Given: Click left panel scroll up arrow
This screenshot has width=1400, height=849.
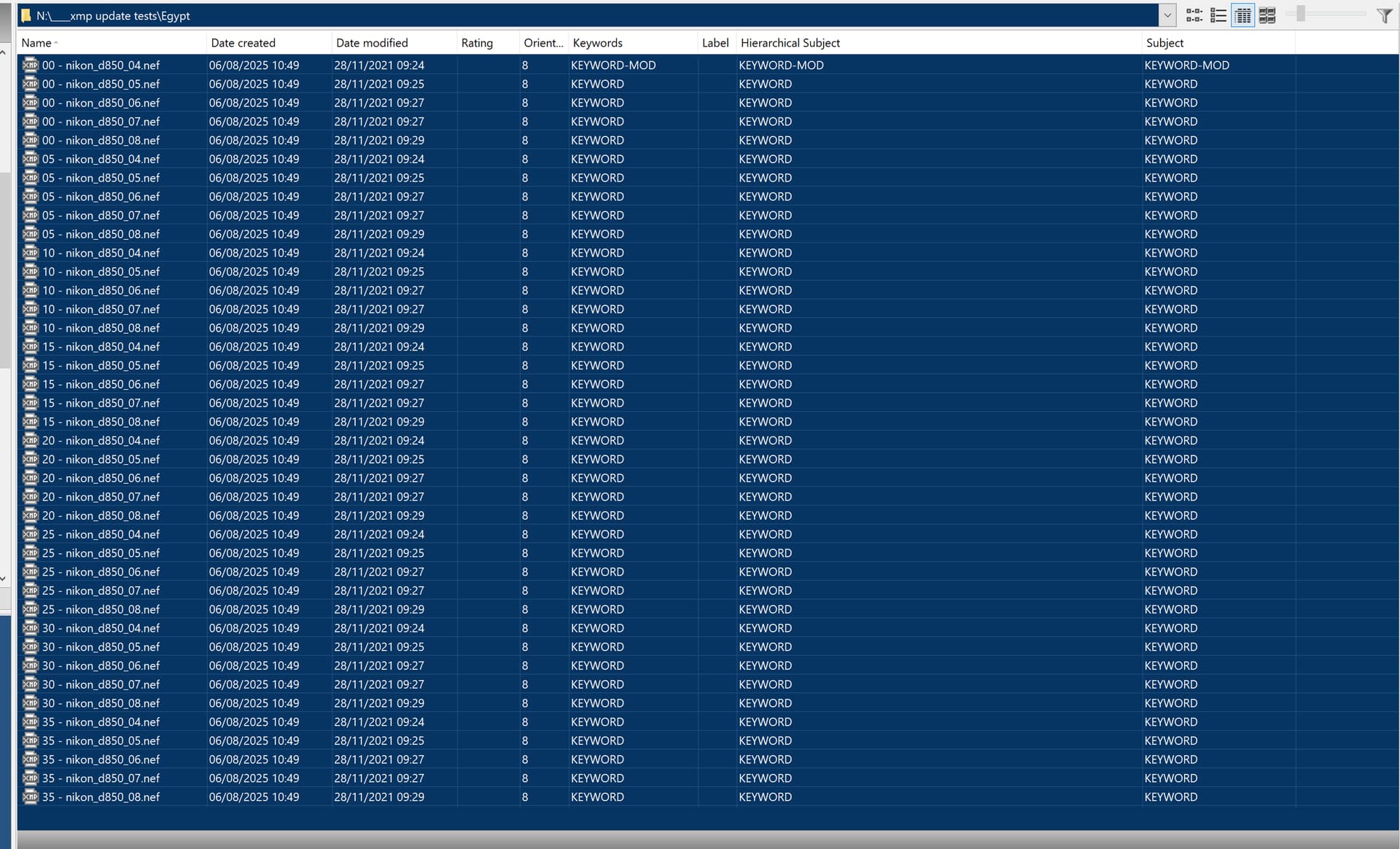Looking at the screenshot, I should (x=4, y=52).
